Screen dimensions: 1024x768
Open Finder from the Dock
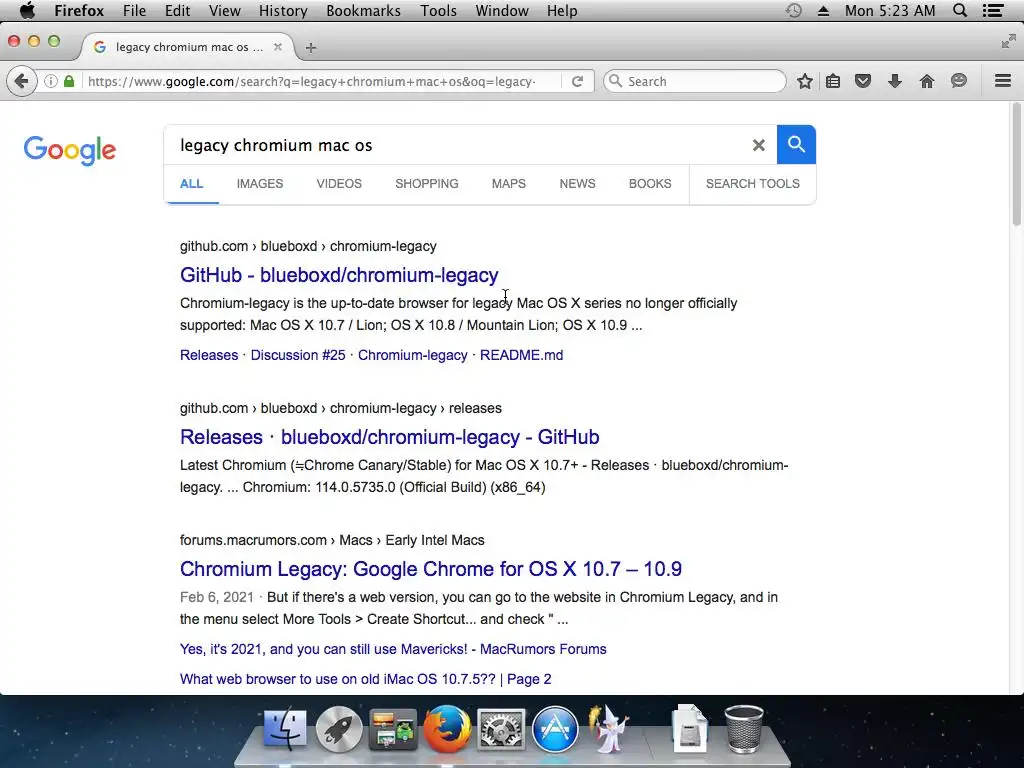pos(285,729)
